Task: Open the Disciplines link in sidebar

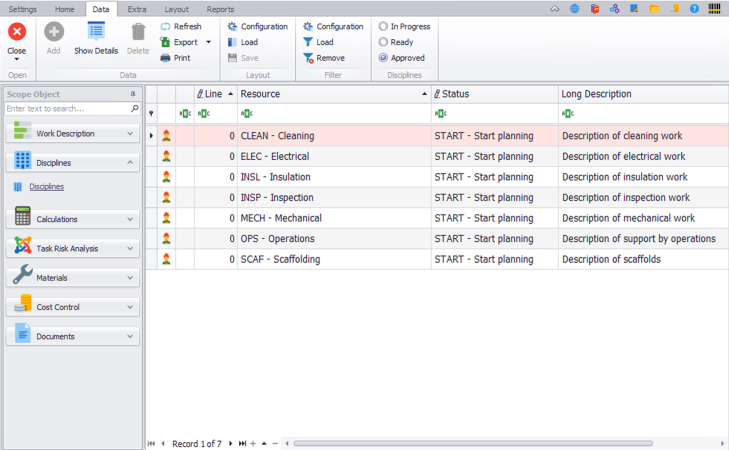Action: click(x=46, y=186)
